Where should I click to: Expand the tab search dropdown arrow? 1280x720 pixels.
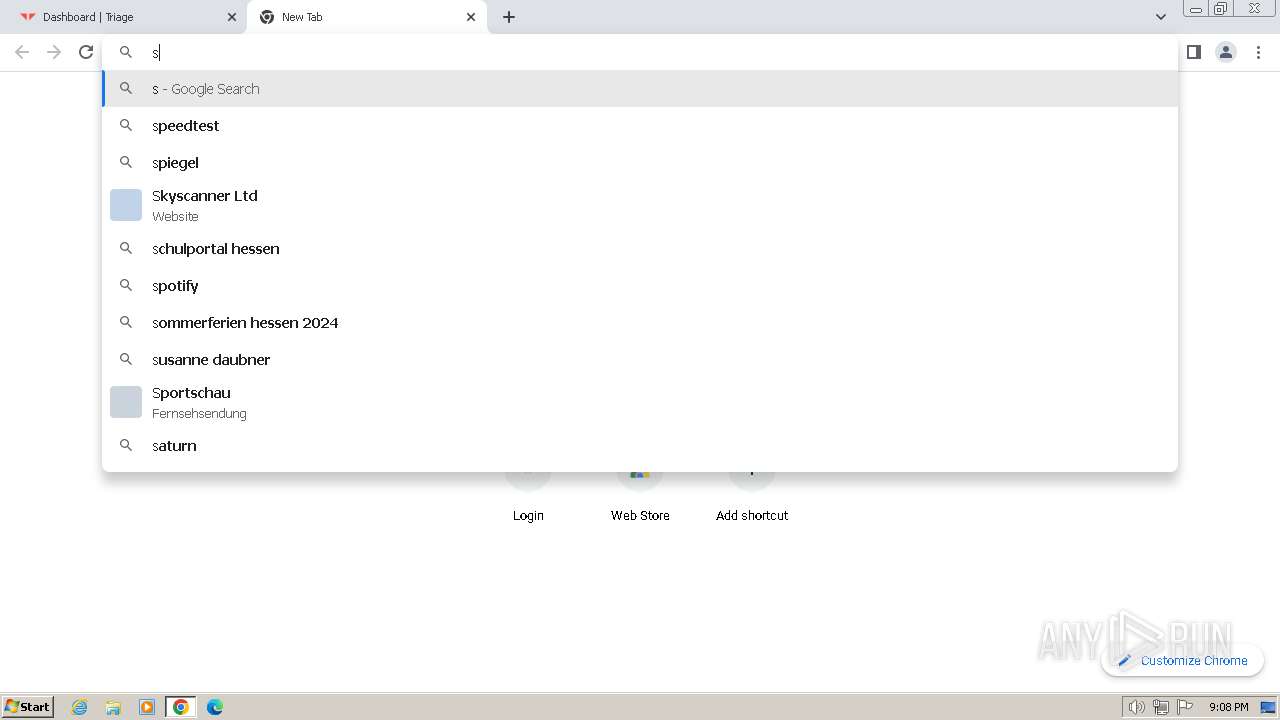1160,17
